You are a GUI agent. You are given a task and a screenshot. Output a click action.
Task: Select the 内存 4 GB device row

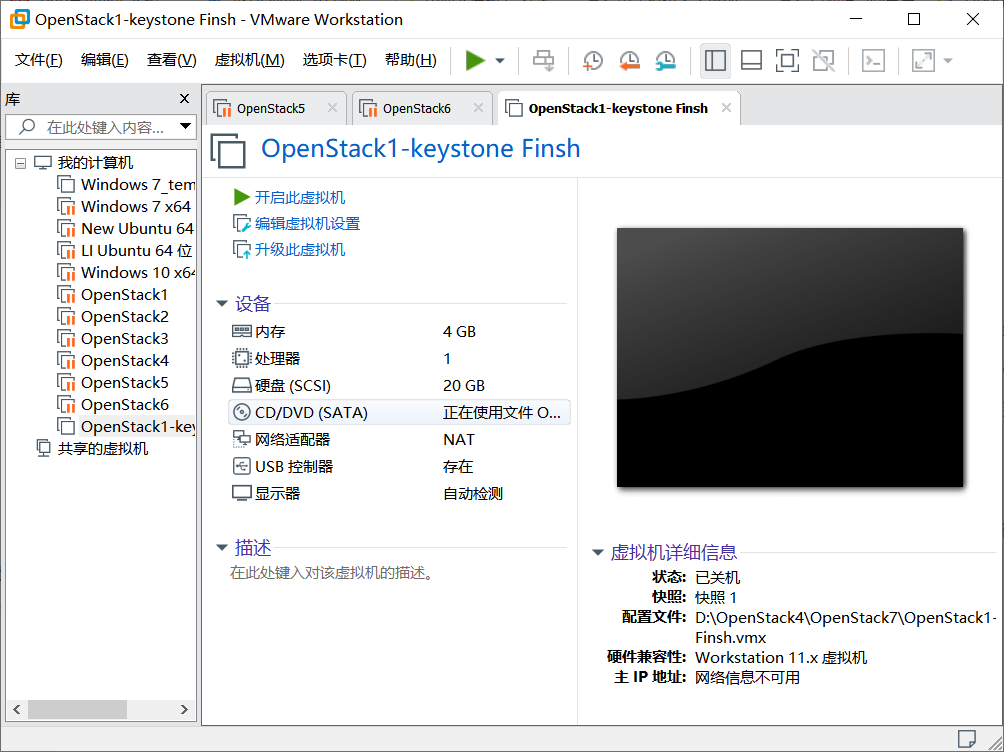399,332
